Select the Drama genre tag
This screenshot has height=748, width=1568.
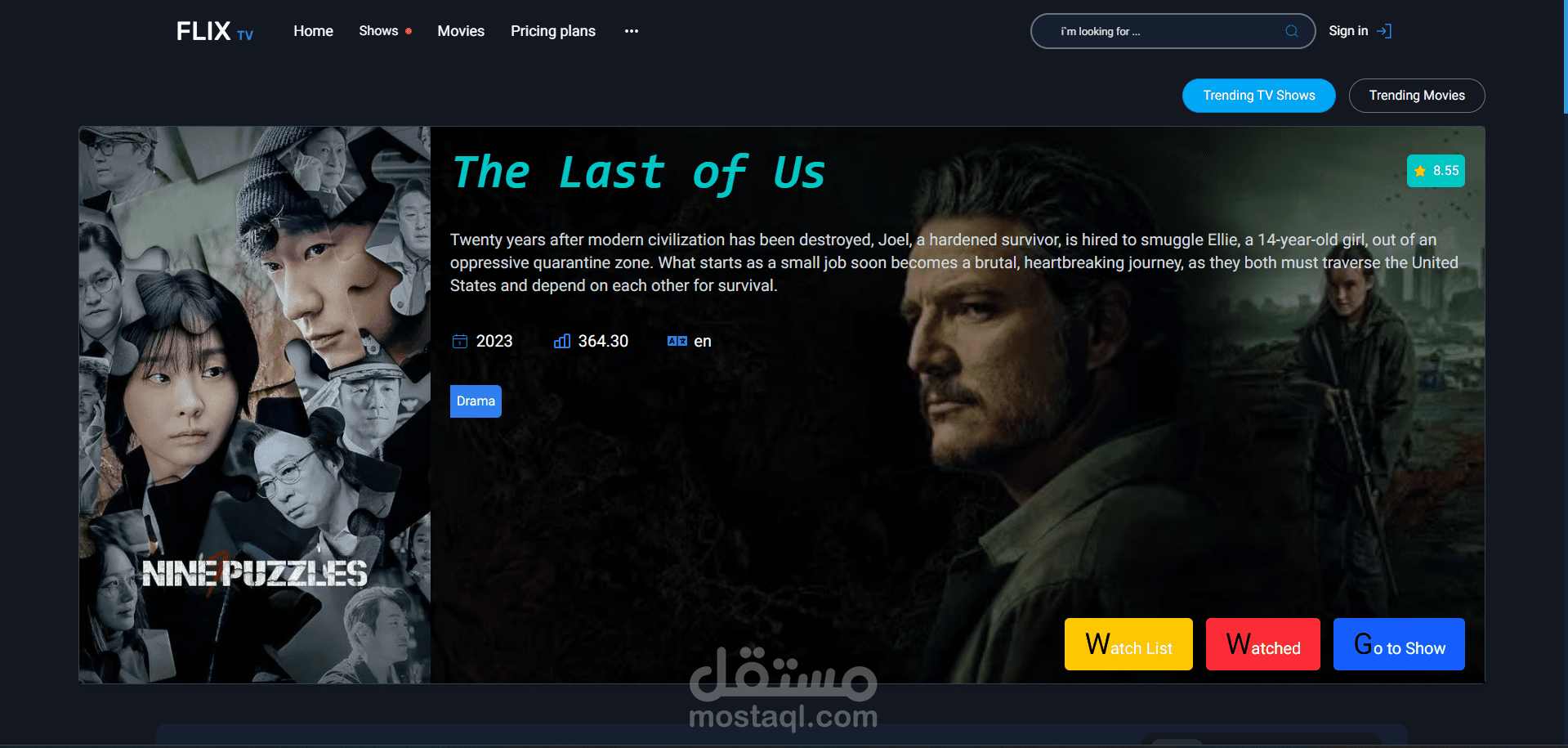[x=476, y=401]
